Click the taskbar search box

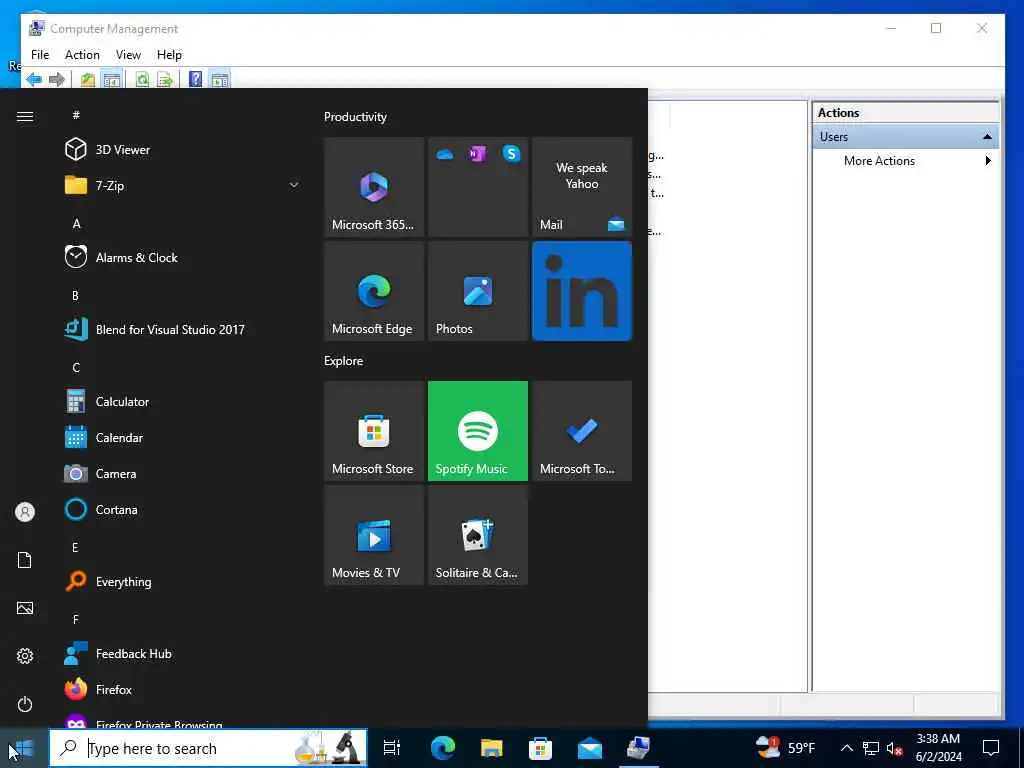click(209, 748)
